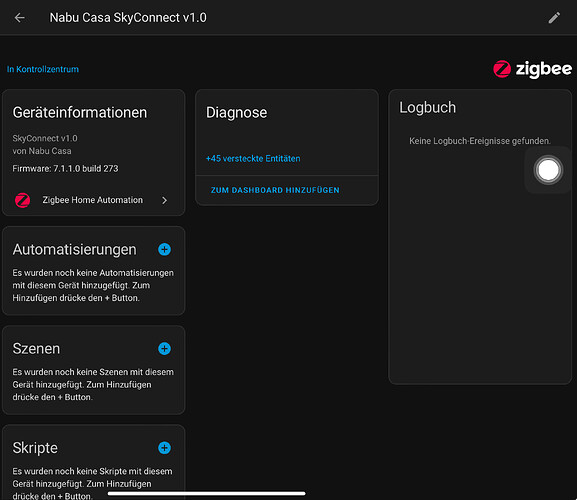Edit device name with pencil icon
Image resolution: width=577 pixels, height=500 pixels.
point(554,18)
